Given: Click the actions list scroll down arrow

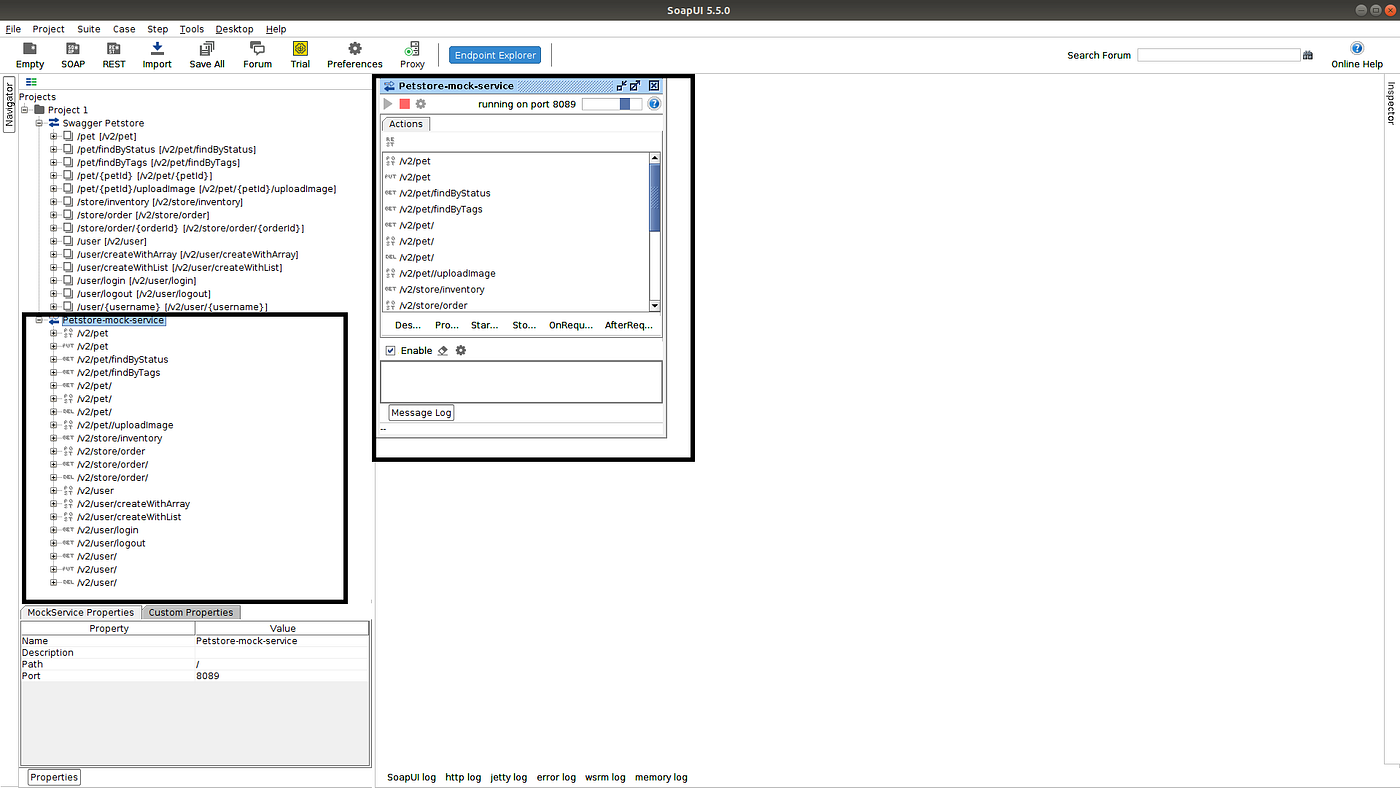Looking at the screenshot, I should [x=655, y=306].
